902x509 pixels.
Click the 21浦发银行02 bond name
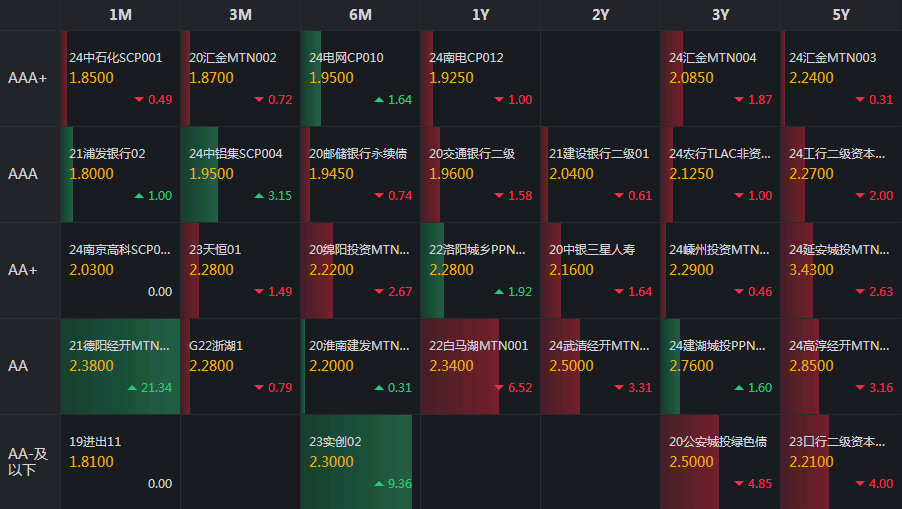[107, 154]
